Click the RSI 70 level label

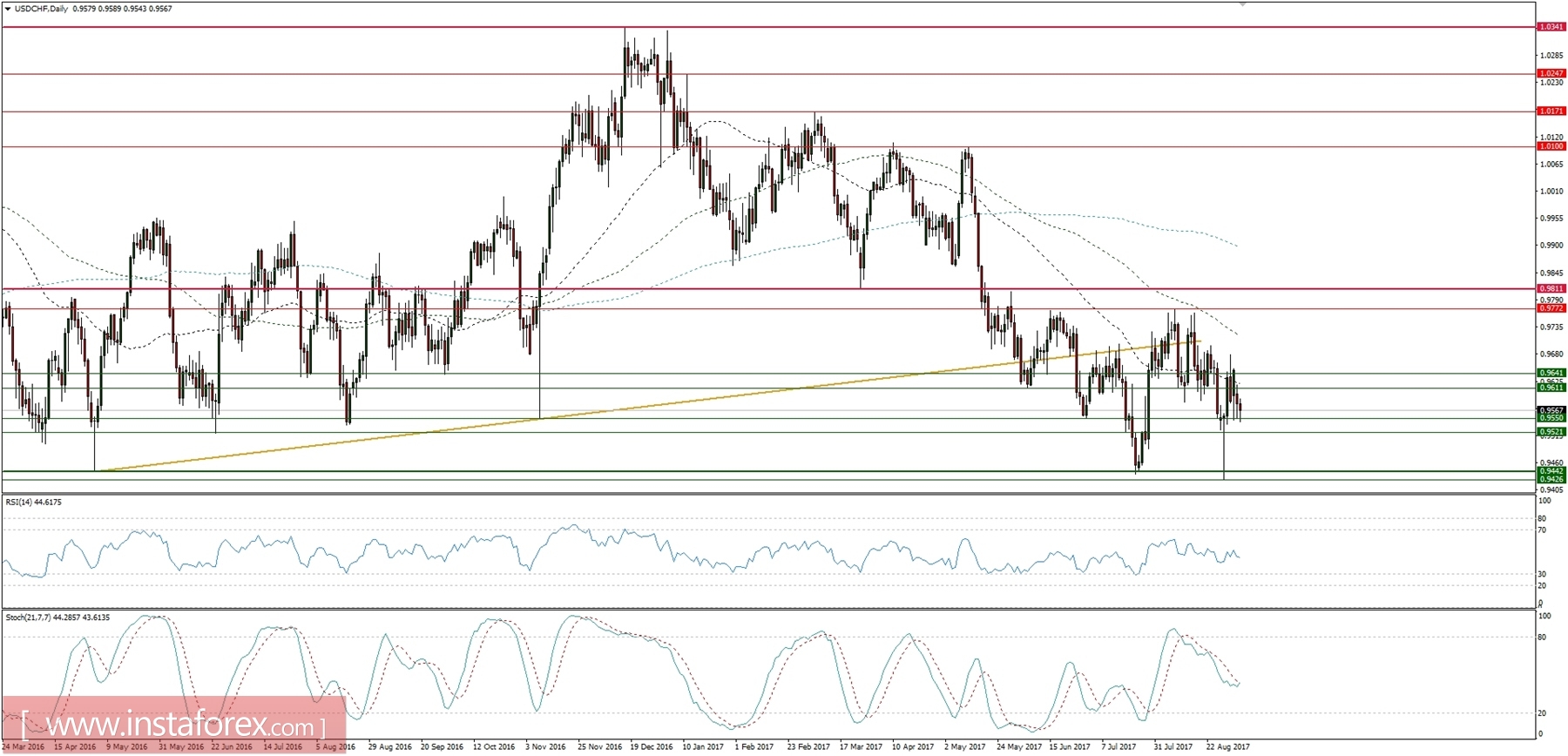pyautogui.click(x=1543, y=530)
